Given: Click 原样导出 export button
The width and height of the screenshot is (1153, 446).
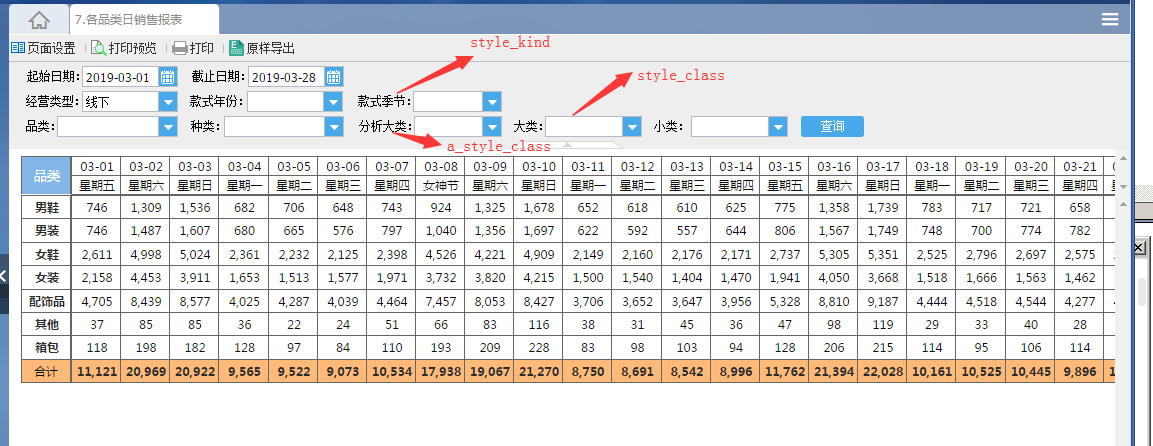Looking at the screenshot, I should pos(262,48).
